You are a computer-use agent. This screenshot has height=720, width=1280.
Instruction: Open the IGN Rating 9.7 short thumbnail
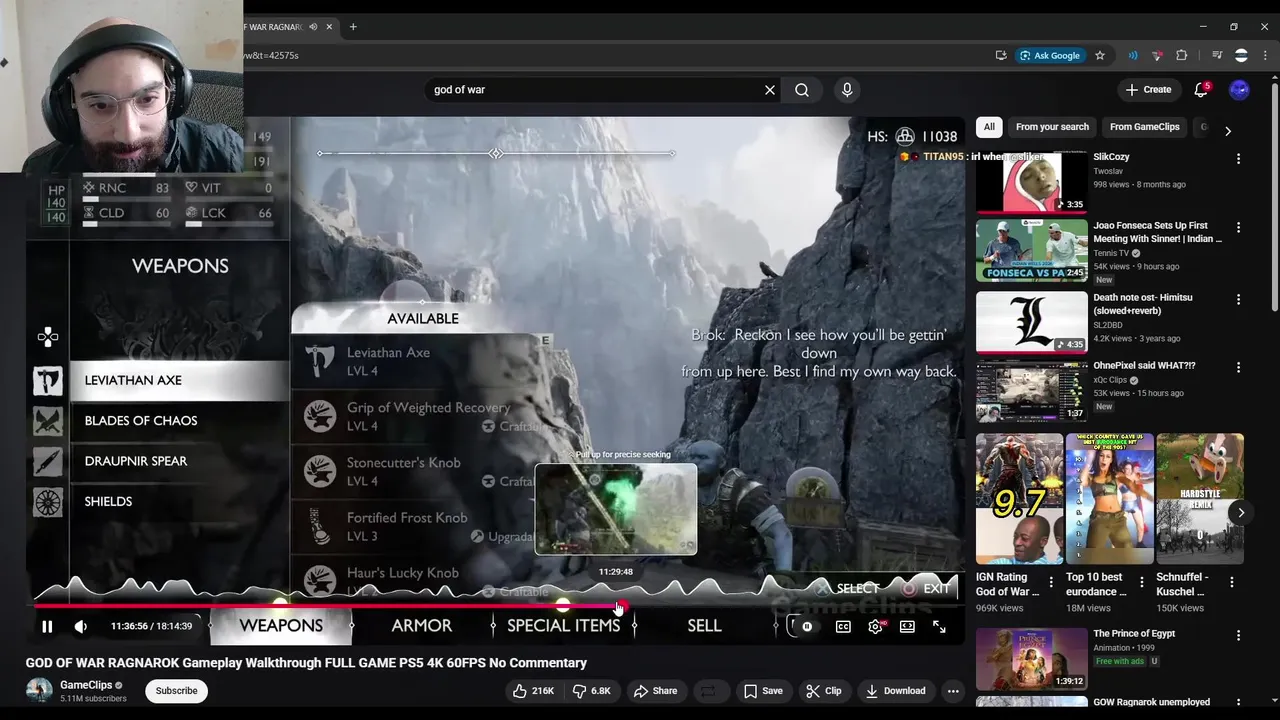click(1019, 499)
